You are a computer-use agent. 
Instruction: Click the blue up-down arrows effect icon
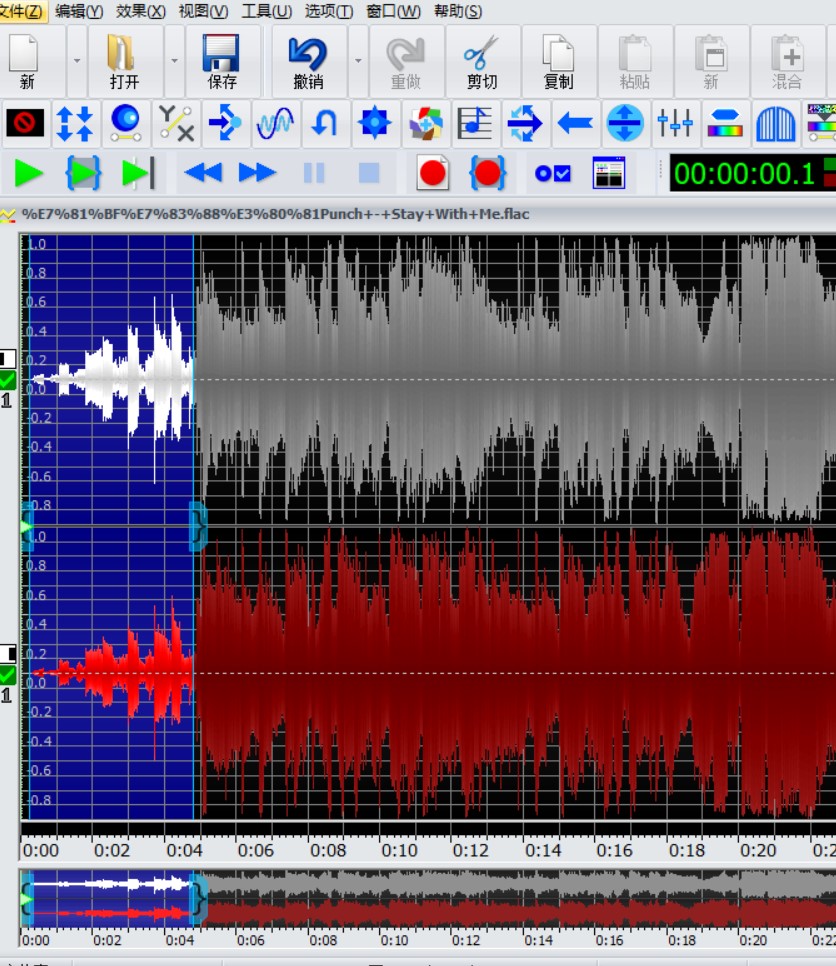pyautogui.click(x=75, y=123)
